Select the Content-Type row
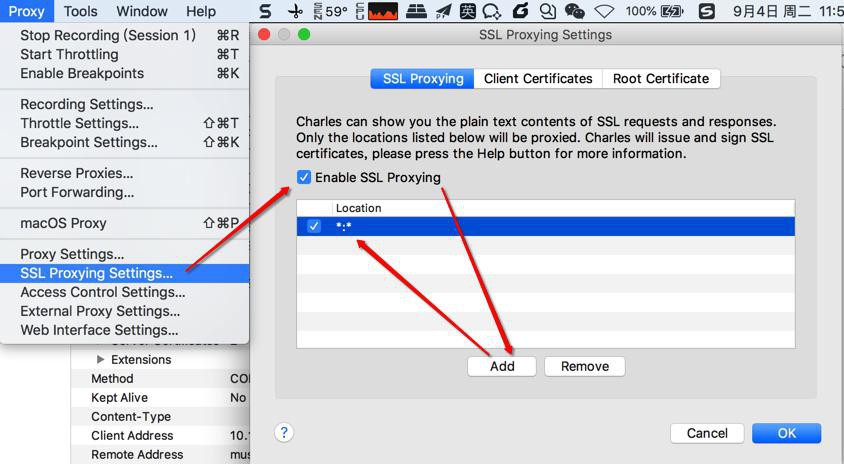 point(160,416)
